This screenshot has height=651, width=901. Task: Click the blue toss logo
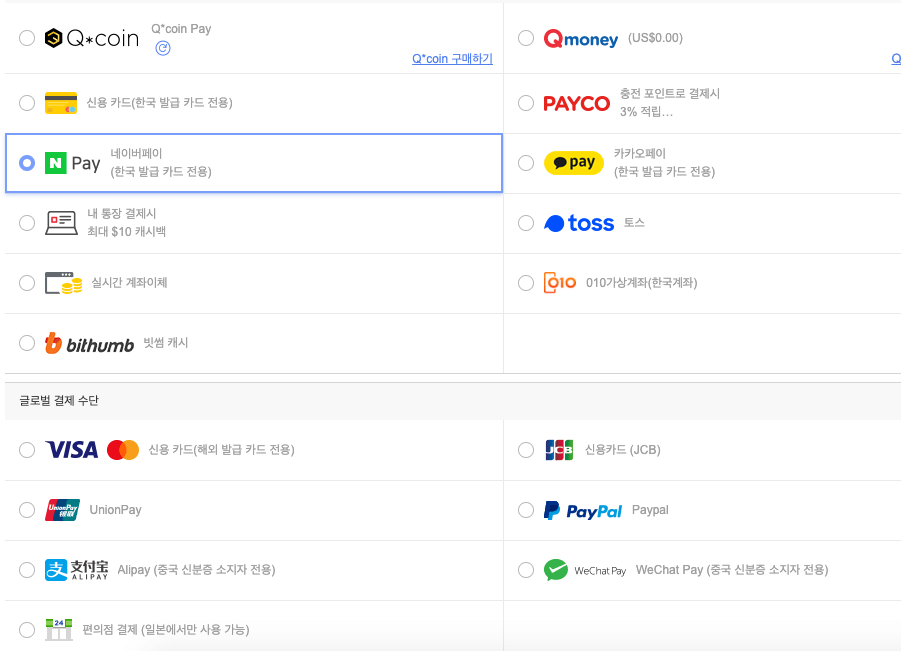pyautogui.click(x=579, y=223)
